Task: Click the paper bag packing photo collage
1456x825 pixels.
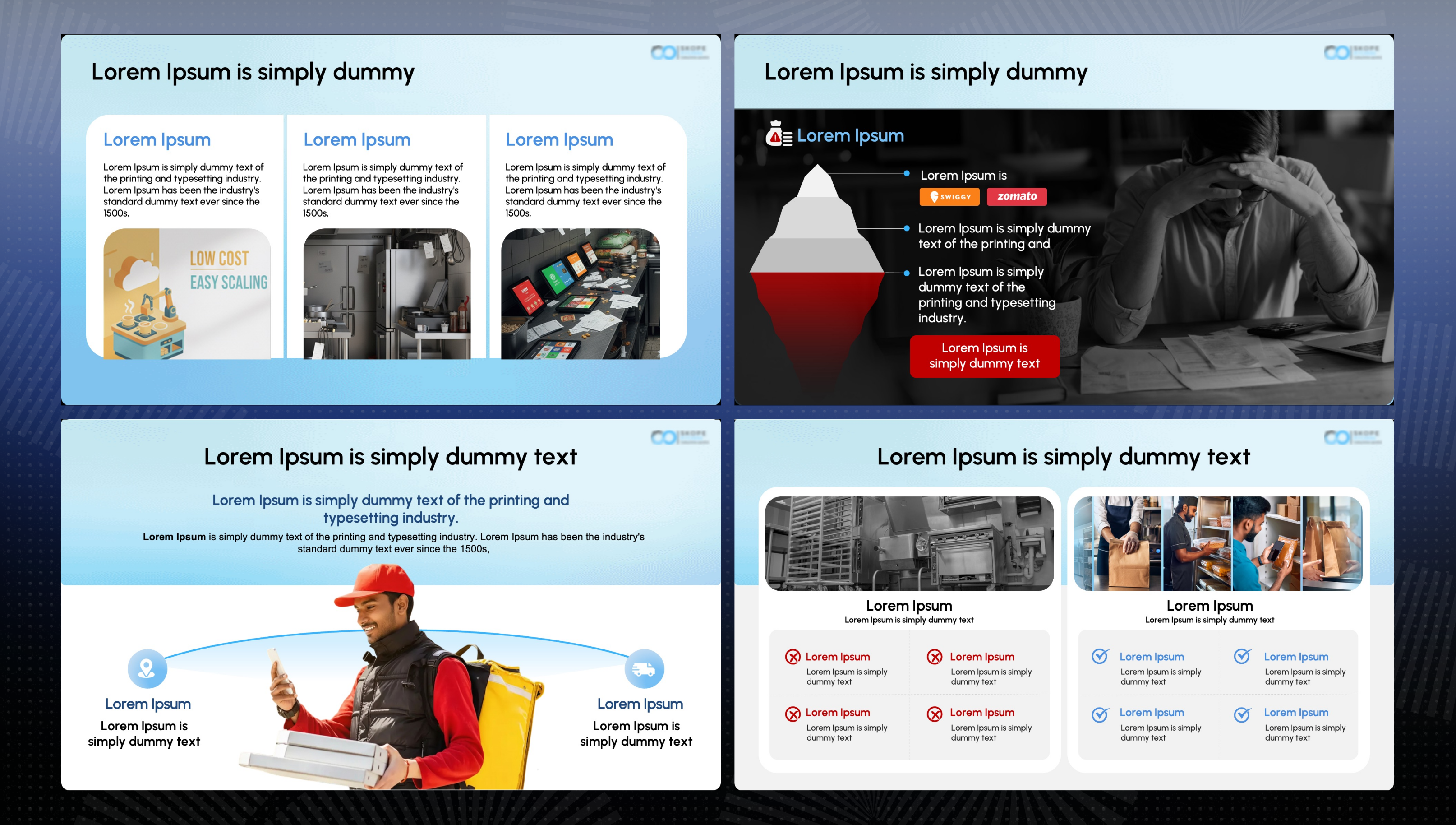Action: [x=1217, y=543]
